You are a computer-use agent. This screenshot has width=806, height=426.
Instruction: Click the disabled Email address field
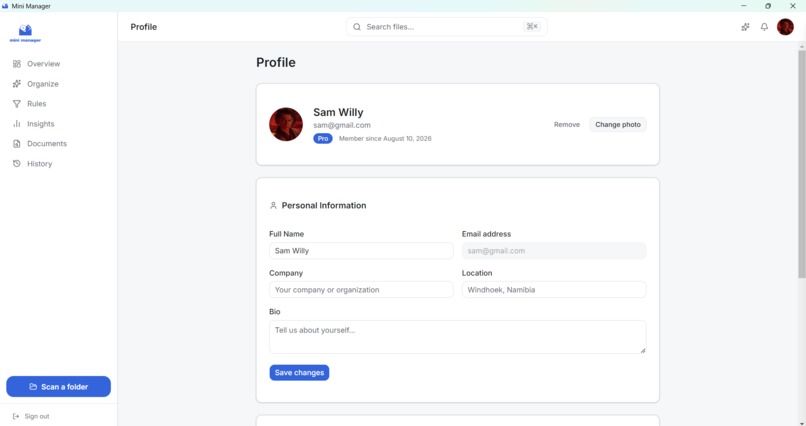pos(554,251)
